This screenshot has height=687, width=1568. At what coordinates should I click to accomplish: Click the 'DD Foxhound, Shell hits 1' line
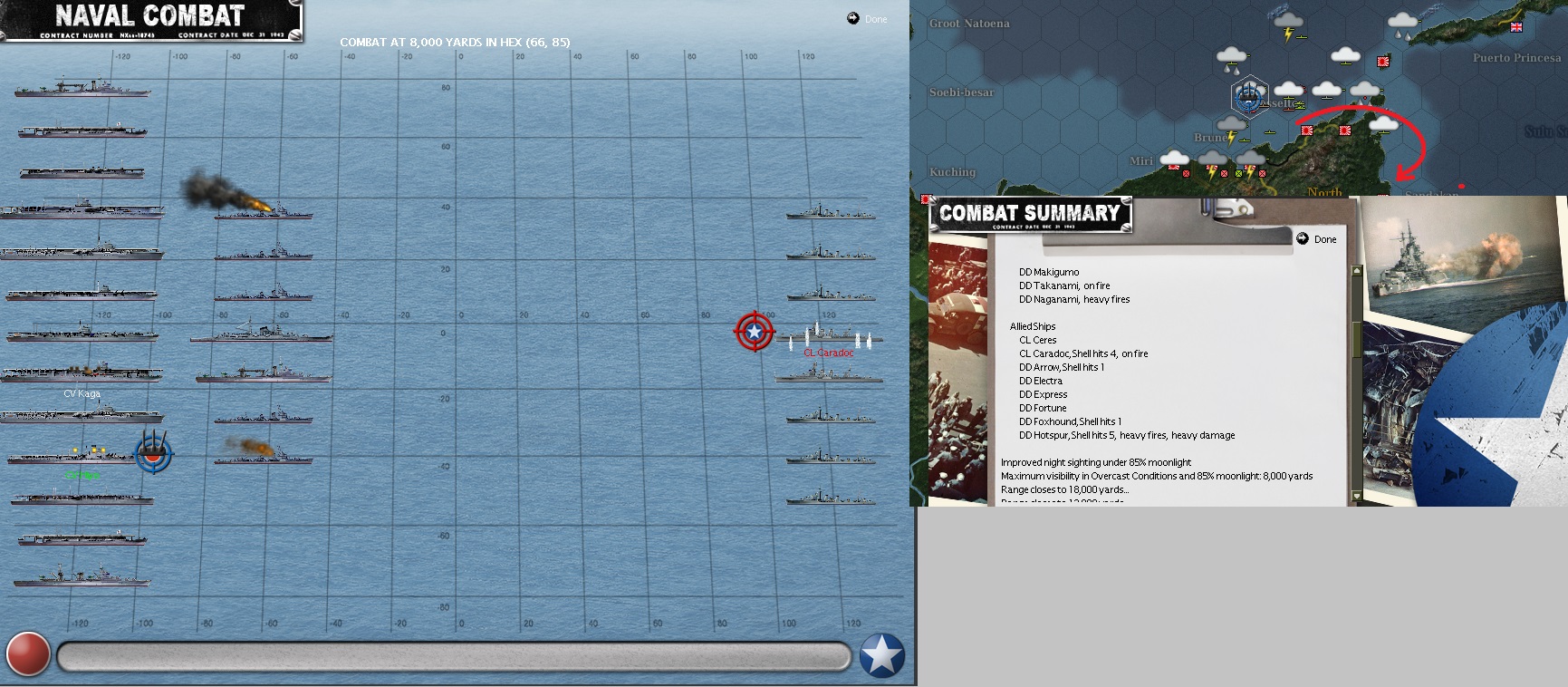1070,421
